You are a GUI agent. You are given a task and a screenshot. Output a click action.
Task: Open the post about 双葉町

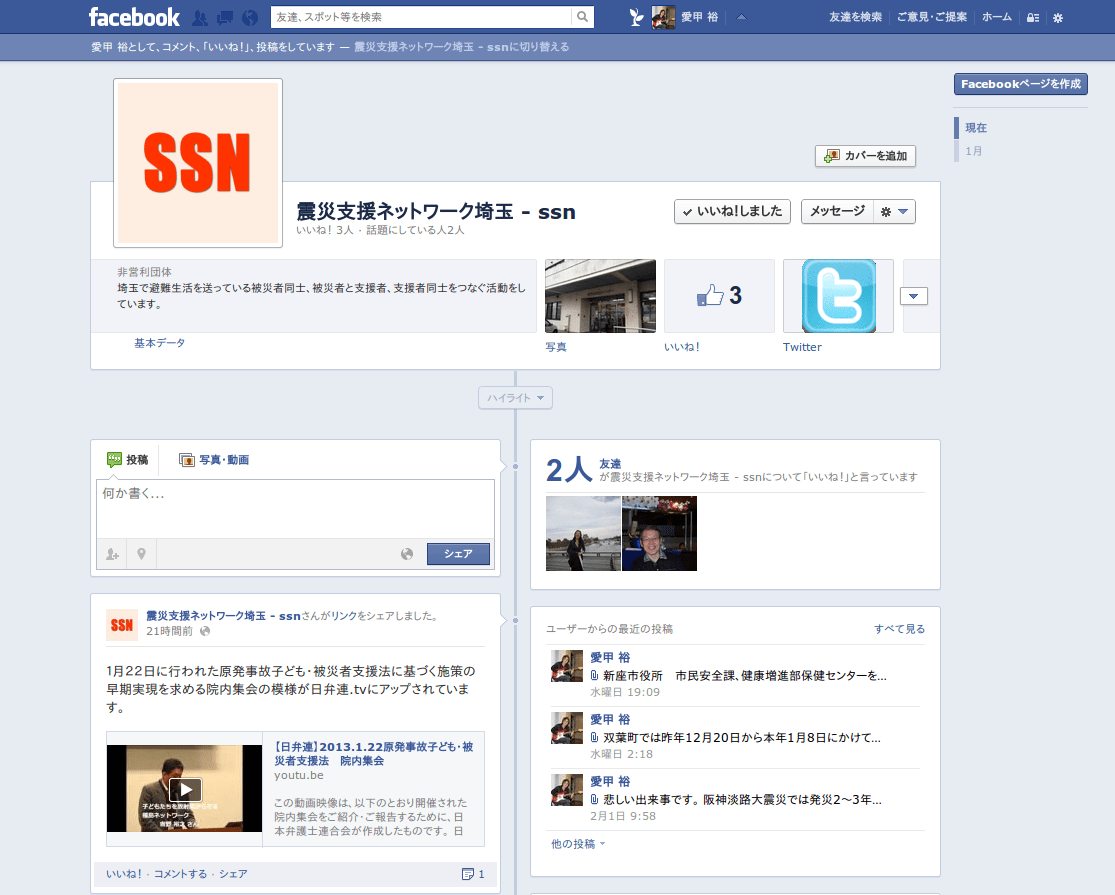pyautogui.click(x=742, y=737)
